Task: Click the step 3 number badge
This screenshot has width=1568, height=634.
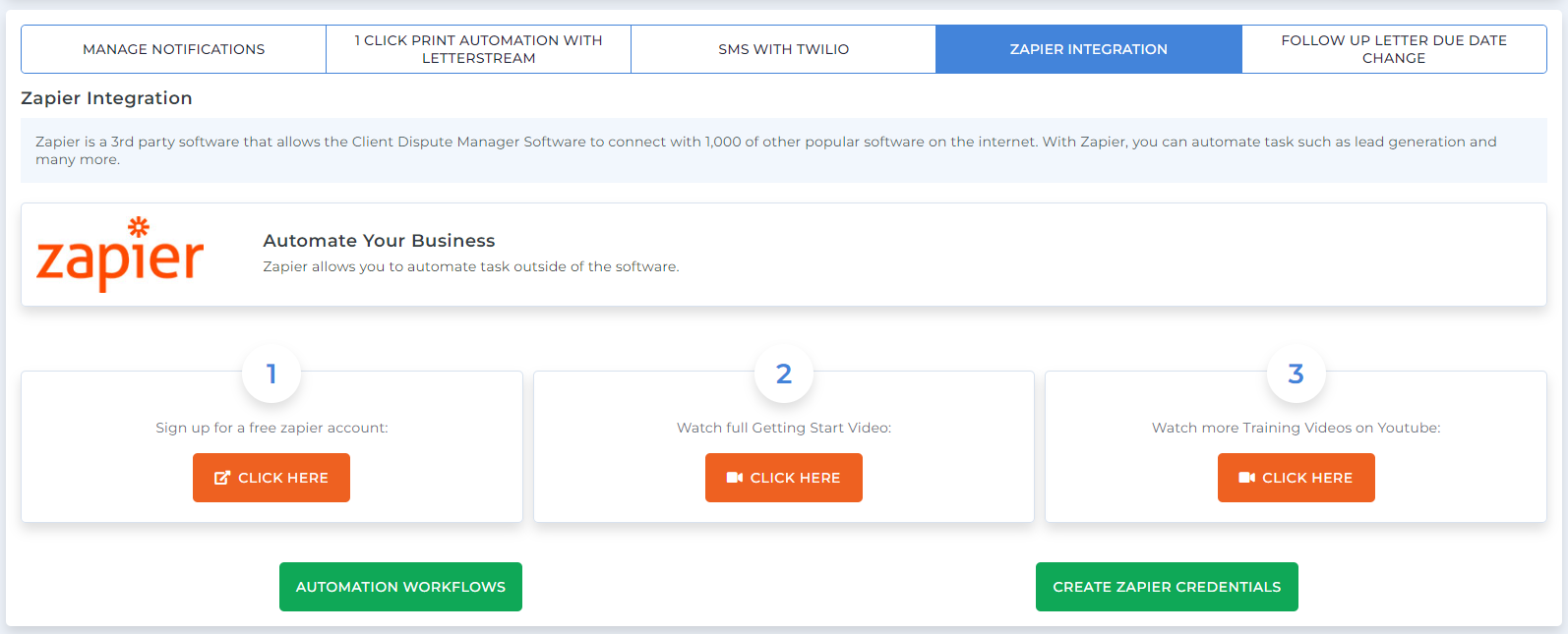Action: 1297,374
